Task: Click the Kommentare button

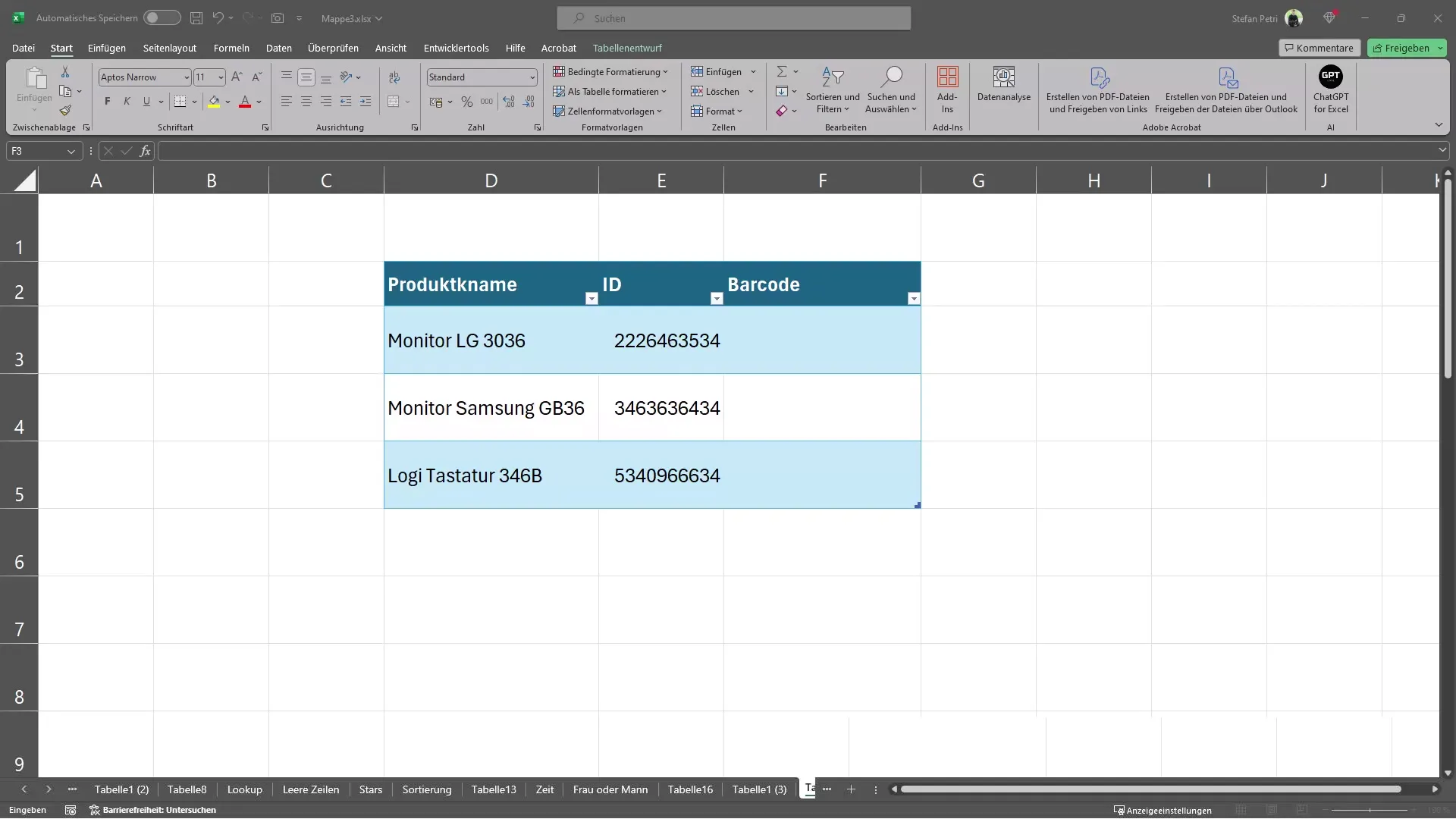Action: tap(1319, 48)
